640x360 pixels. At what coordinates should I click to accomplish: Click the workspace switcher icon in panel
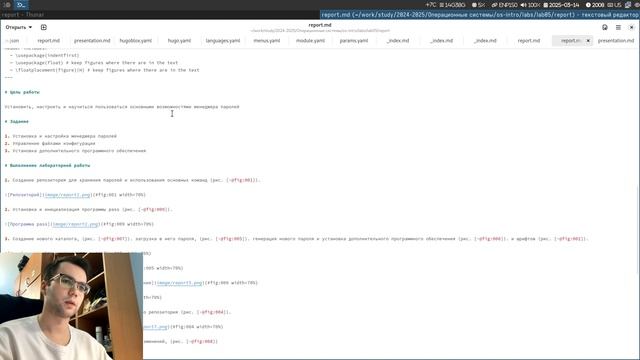coord(7,5)
